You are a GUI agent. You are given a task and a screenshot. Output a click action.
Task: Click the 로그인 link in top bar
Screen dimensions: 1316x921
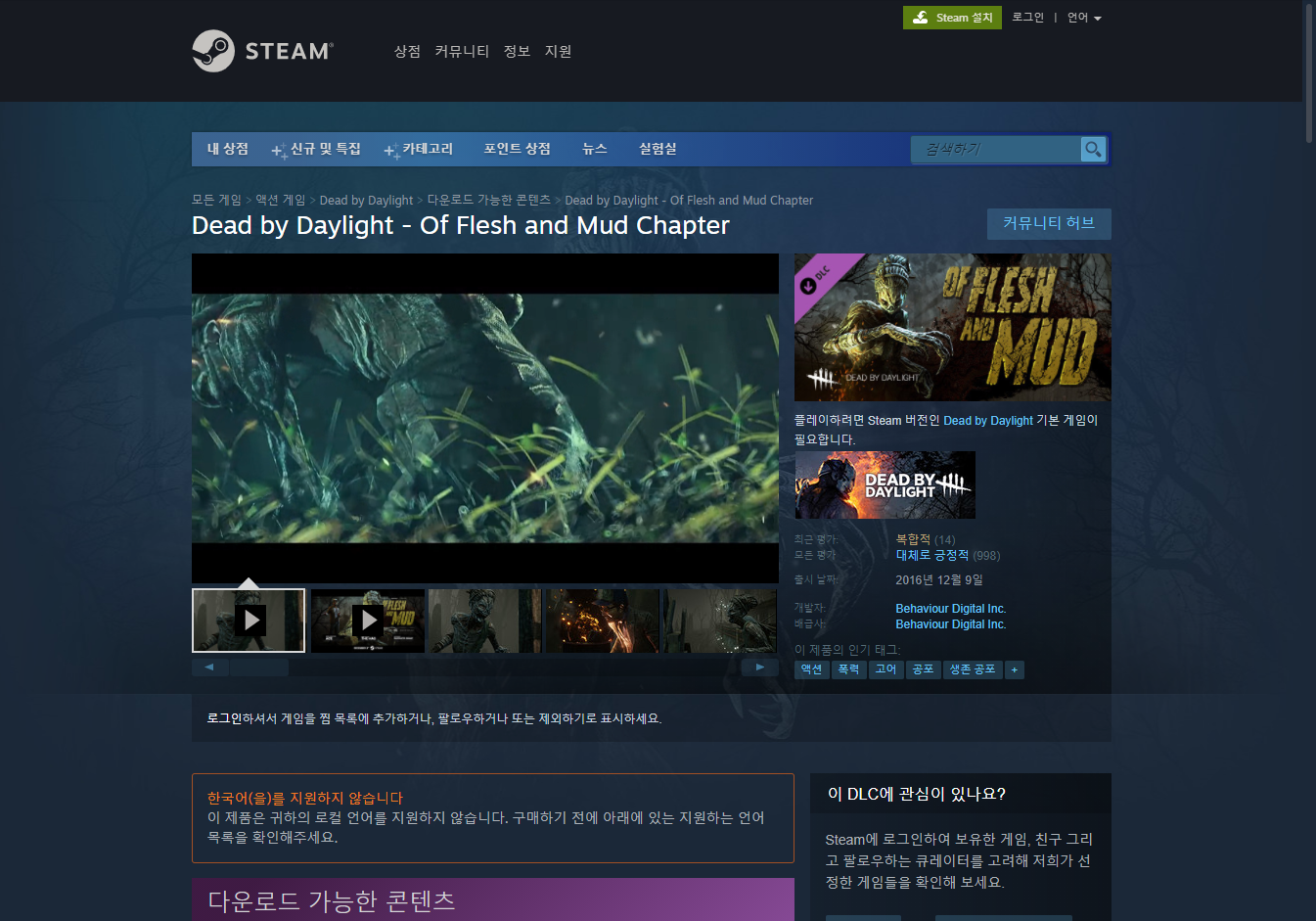pyautogui.click(x=1028, y=18)
